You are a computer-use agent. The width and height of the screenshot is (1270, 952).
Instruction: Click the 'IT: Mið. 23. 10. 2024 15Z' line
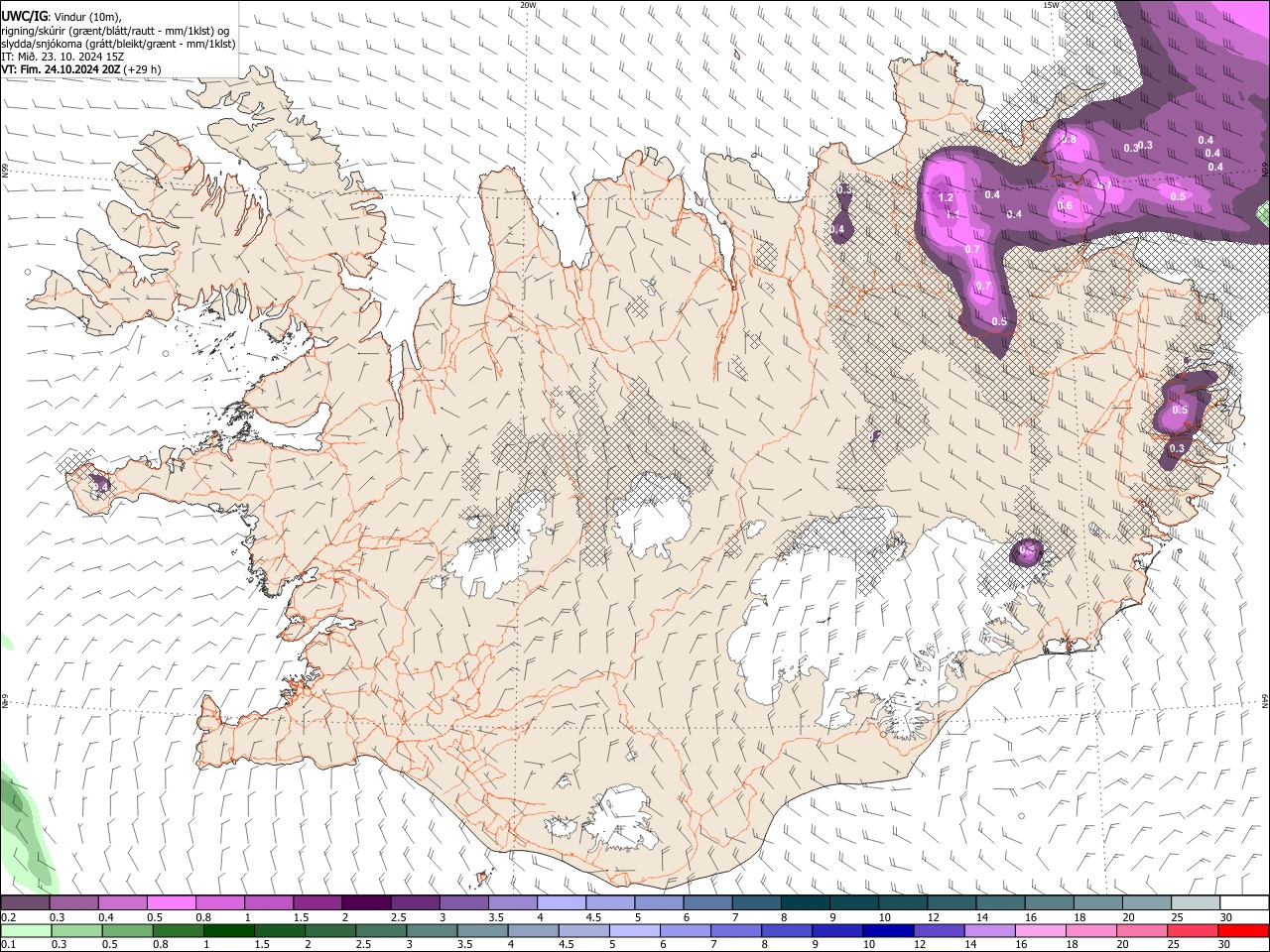point(63,57)
